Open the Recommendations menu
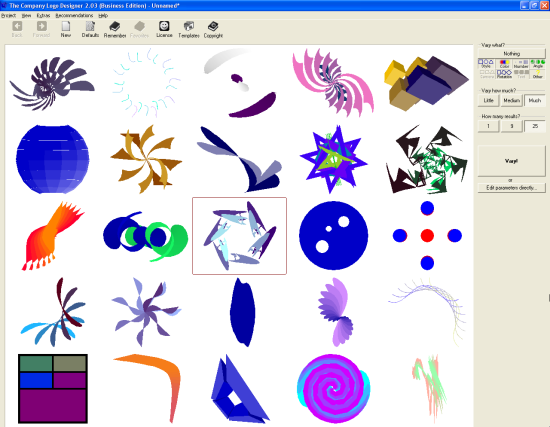Screen dimensions: 550x427 pos(74,15)
